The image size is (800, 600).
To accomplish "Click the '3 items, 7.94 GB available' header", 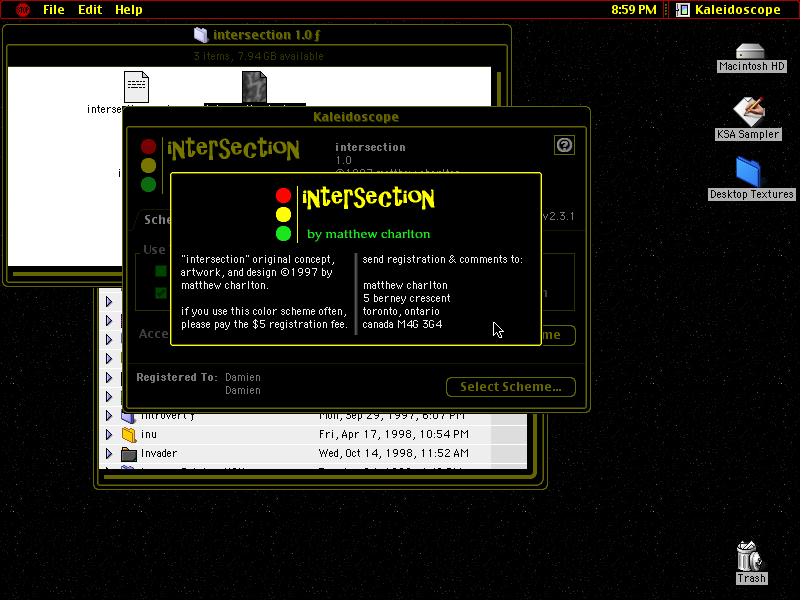I will pos(258,56).
